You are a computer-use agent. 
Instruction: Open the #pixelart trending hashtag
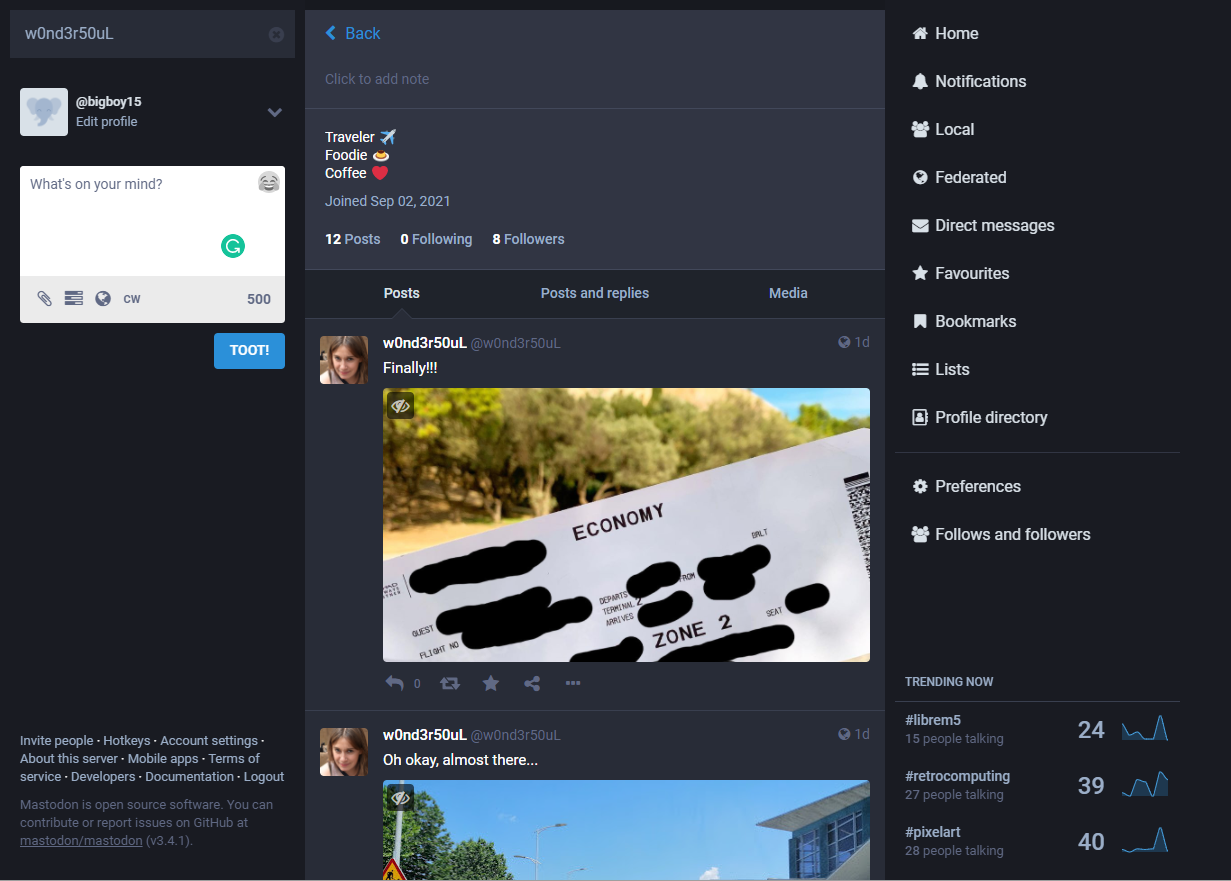pyautogui.click(x=933, y=832)
